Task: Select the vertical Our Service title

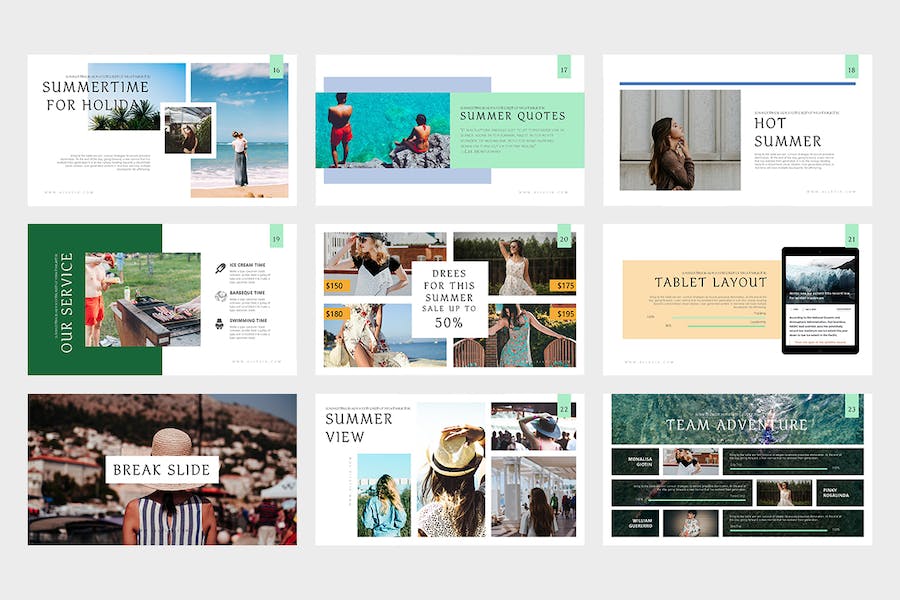Action: pos(67,303)
